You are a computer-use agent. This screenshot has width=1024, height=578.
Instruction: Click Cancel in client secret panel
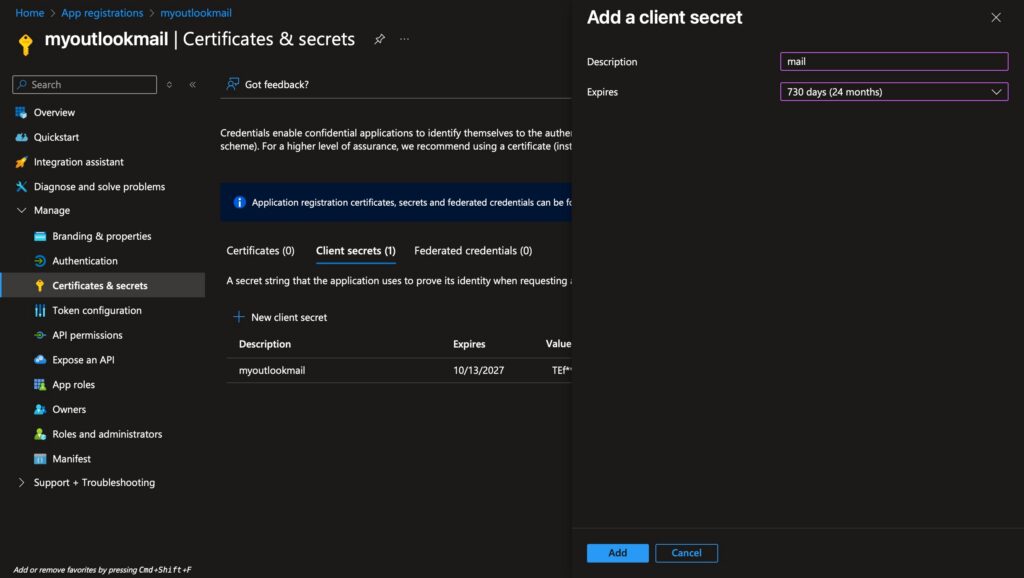pyautogui.click(x=686, y=553)
